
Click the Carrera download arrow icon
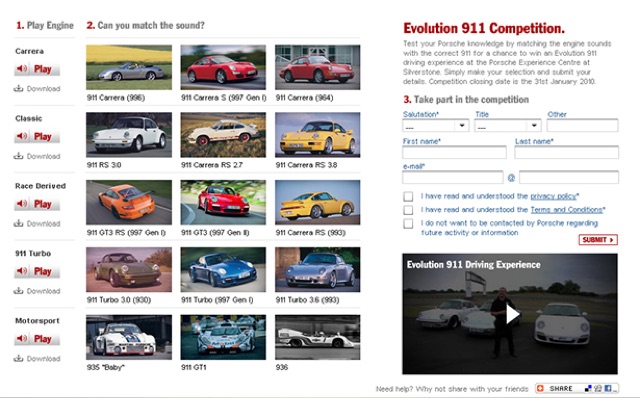(18, 88)
